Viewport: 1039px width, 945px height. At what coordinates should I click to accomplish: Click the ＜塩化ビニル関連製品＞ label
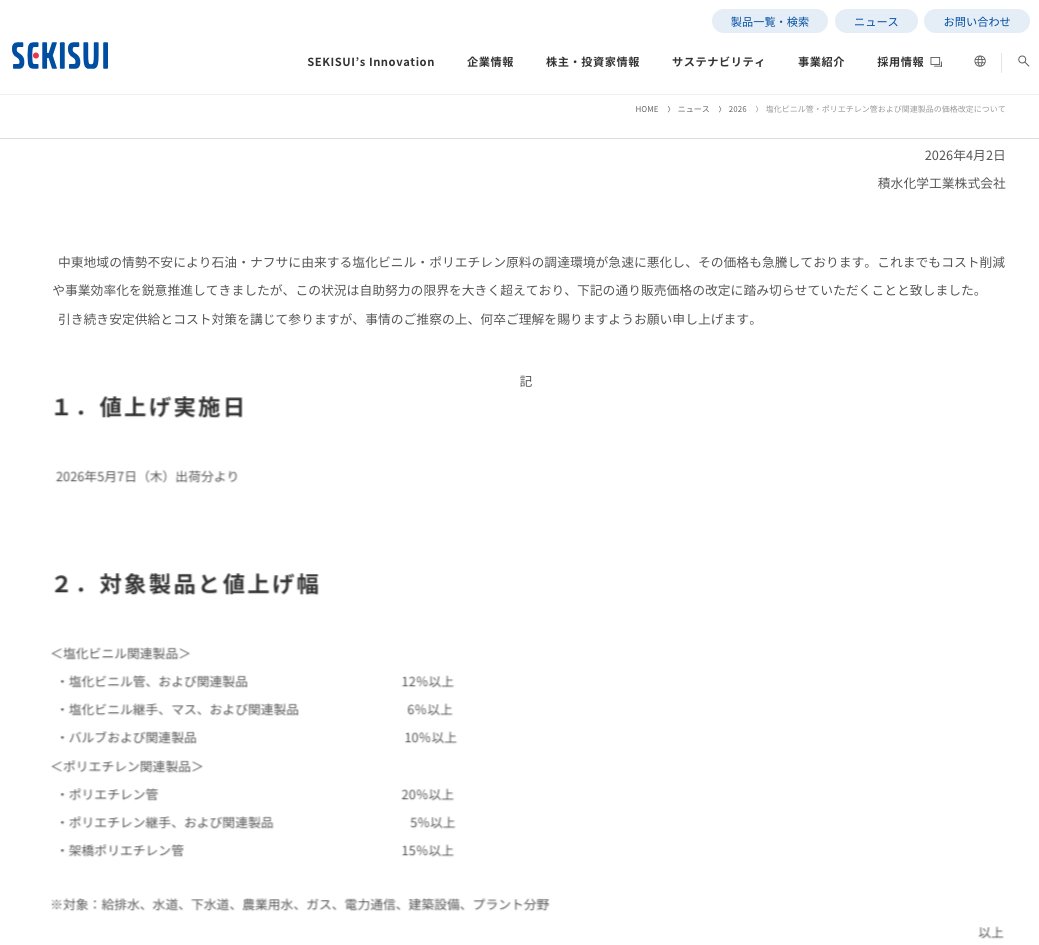tap(121, 653)
